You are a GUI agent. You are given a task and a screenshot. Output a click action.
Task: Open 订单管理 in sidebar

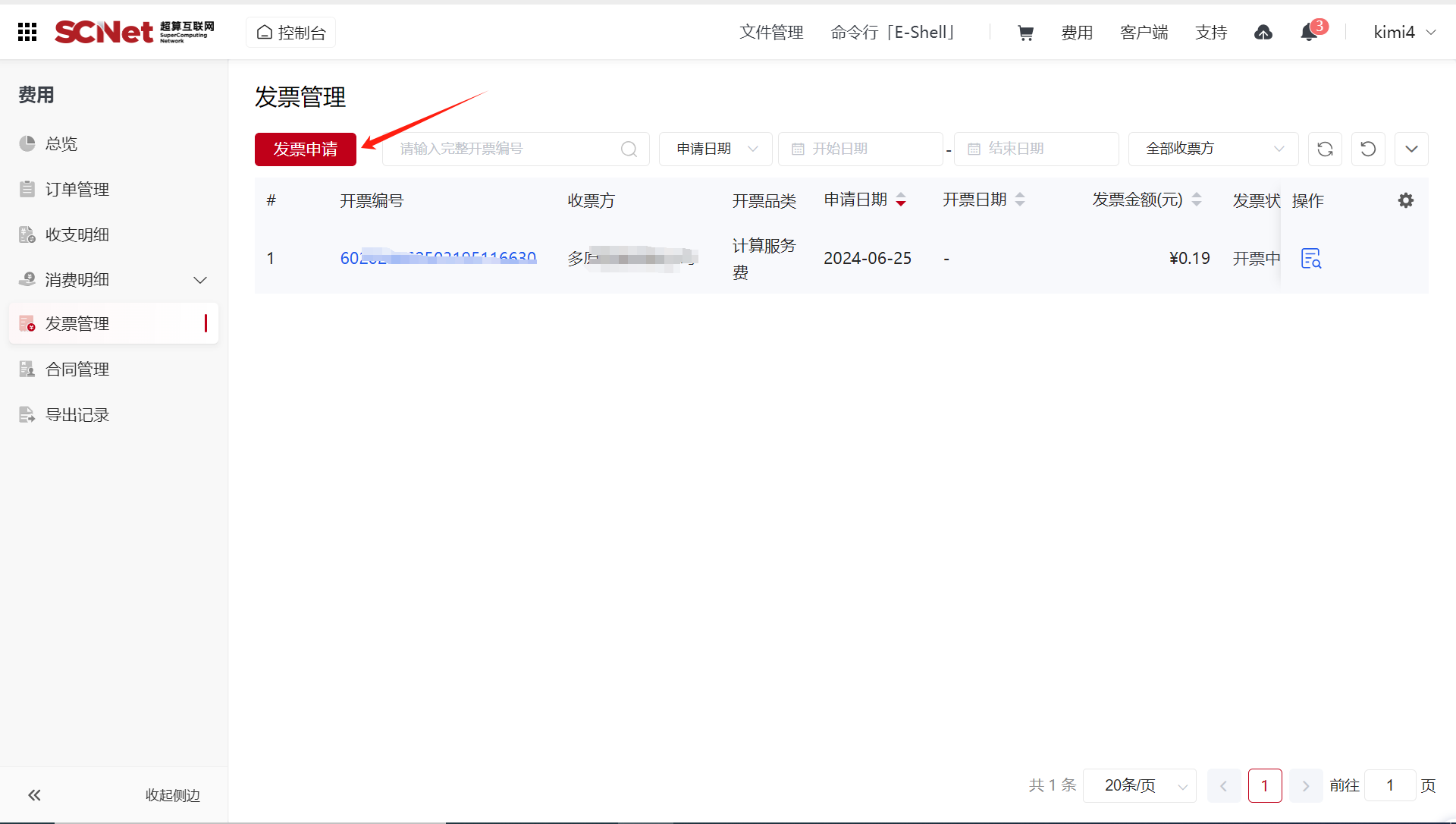tap(77, 189)
